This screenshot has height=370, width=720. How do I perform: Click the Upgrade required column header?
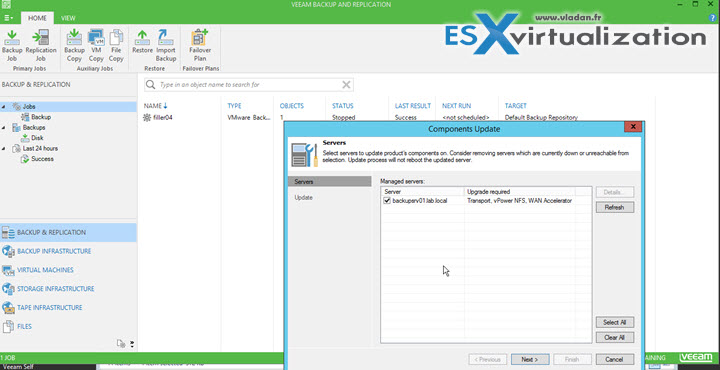520,191
